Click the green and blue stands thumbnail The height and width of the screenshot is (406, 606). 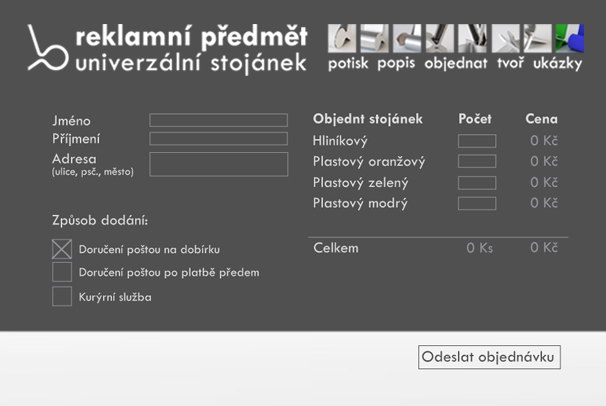tap(569, 38)
